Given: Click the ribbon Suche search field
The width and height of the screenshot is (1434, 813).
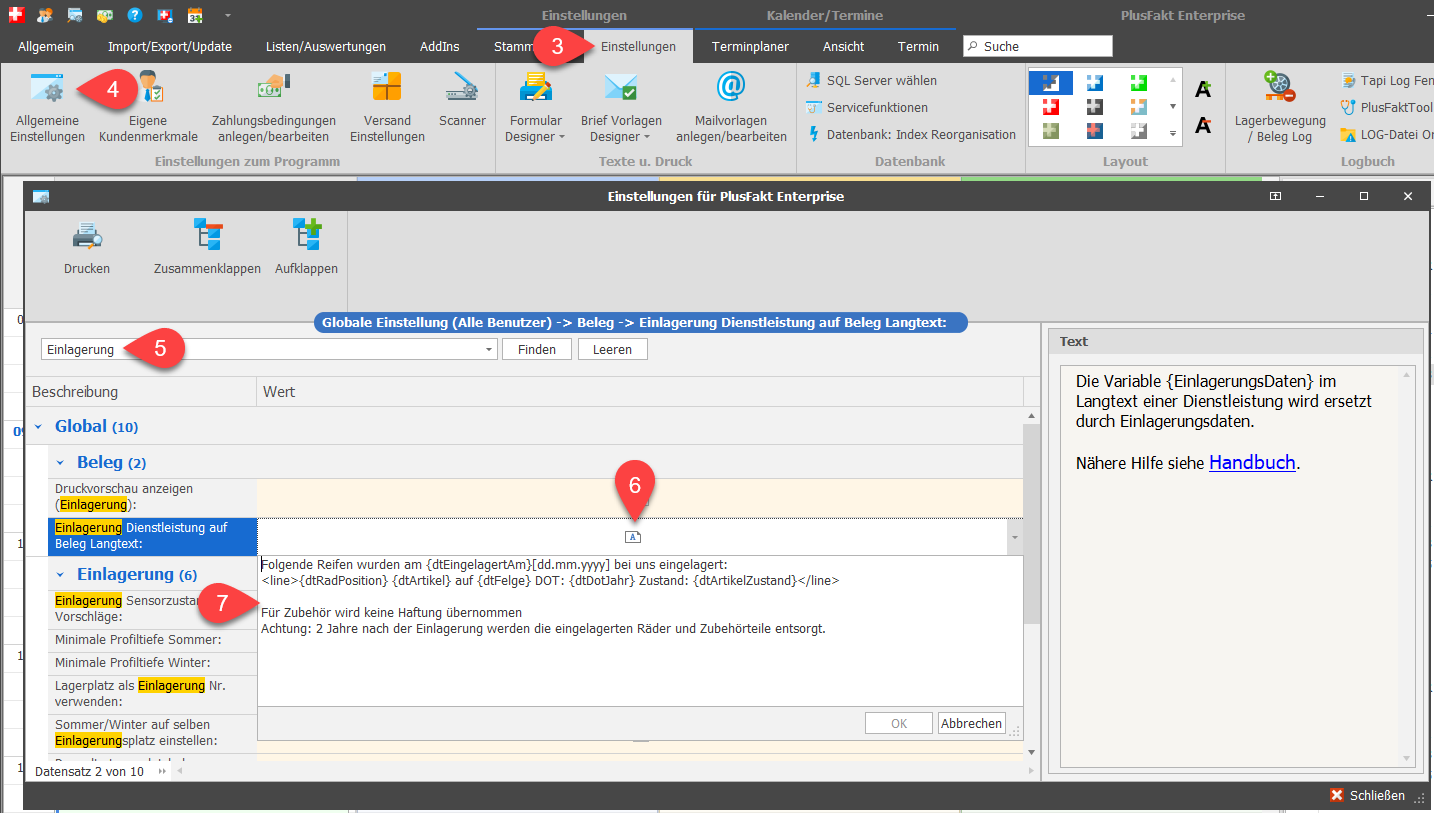Looking at the screenshot, I should 1037,46.
